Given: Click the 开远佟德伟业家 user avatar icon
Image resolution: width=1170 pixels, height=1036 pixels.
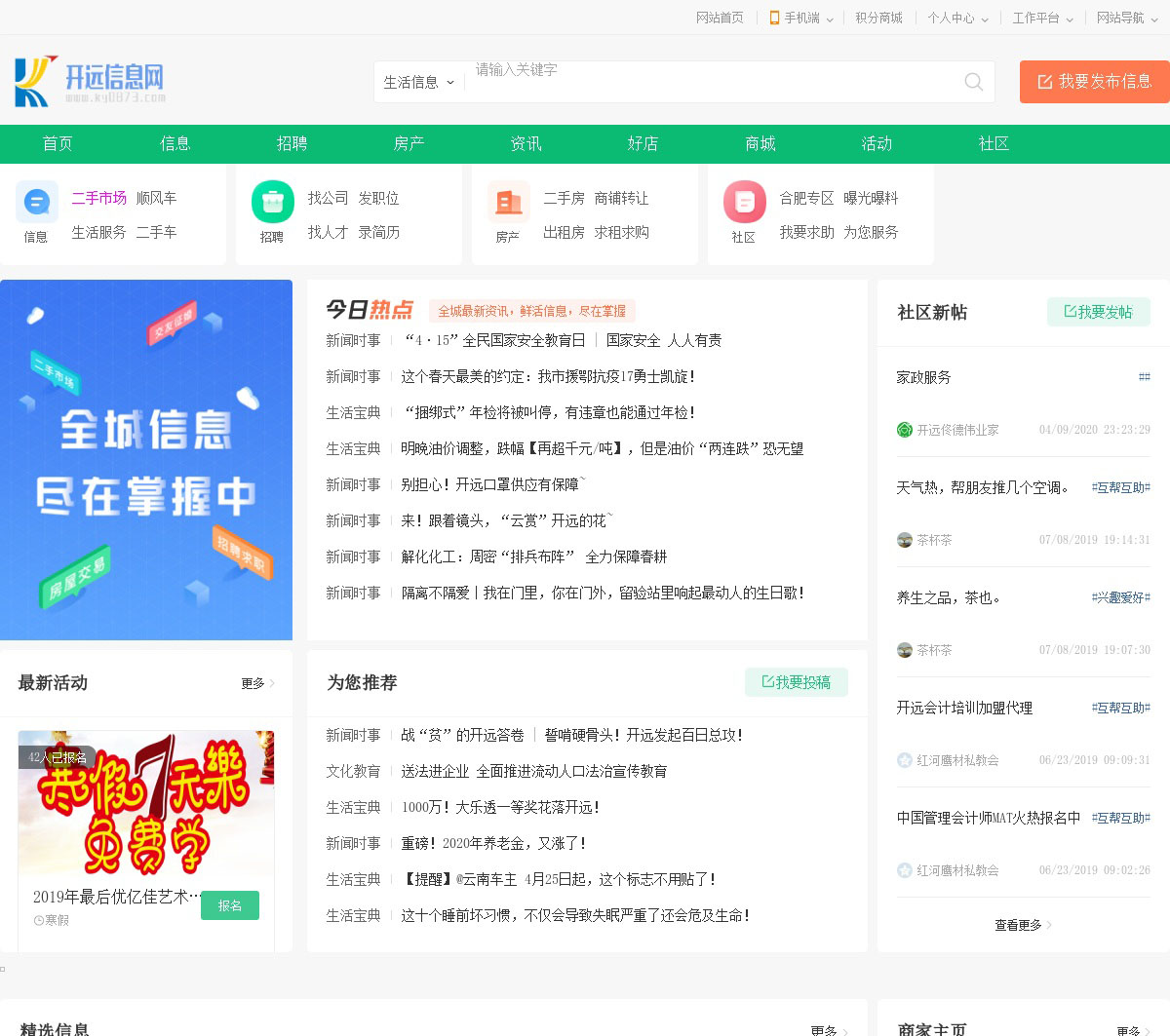Looking at the screenshot, I should tap(905, 430).
